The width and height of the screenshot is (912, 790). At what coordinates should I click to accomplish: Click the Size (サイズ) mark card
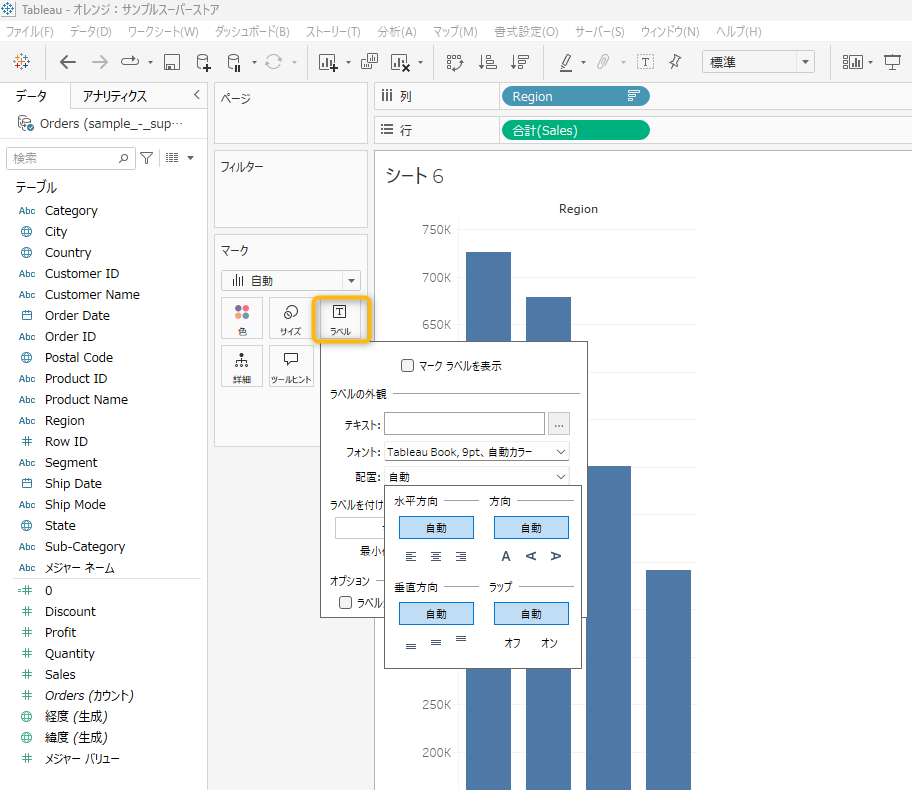[x=290, y=318]
